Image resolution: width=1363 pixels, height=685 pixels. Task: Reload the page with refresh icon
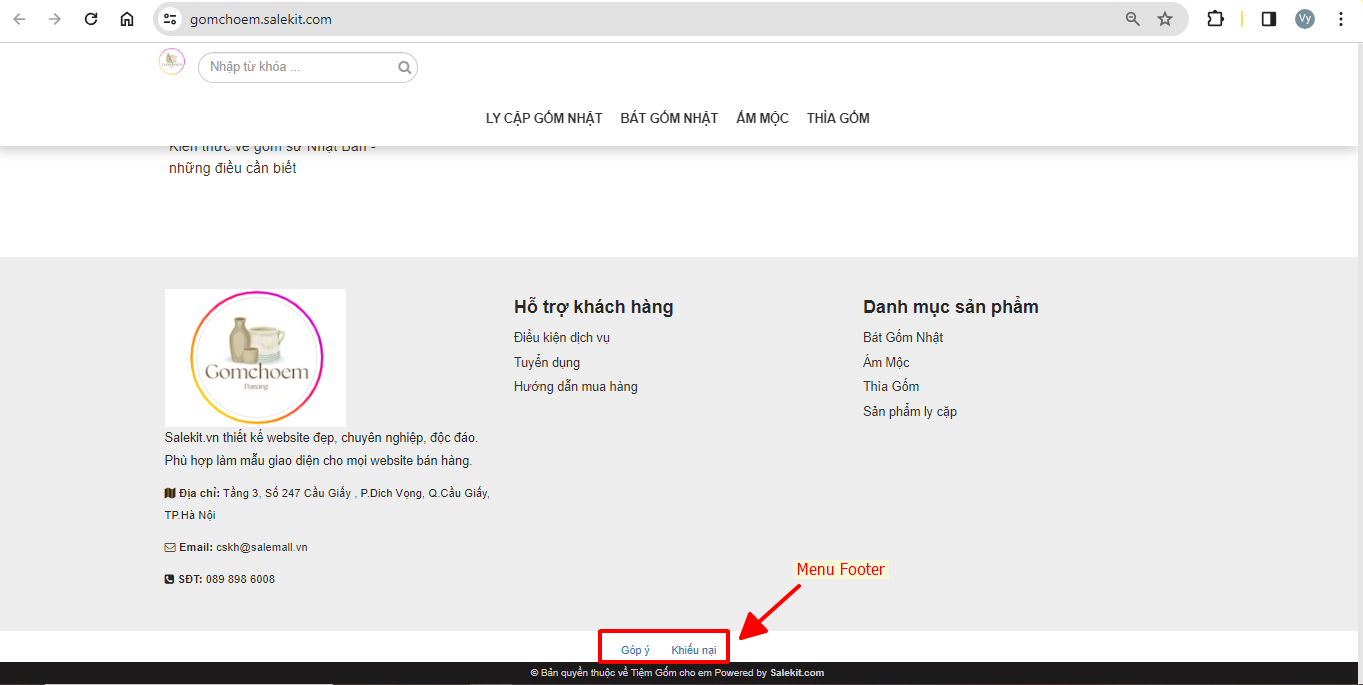[x=91, y=19]
